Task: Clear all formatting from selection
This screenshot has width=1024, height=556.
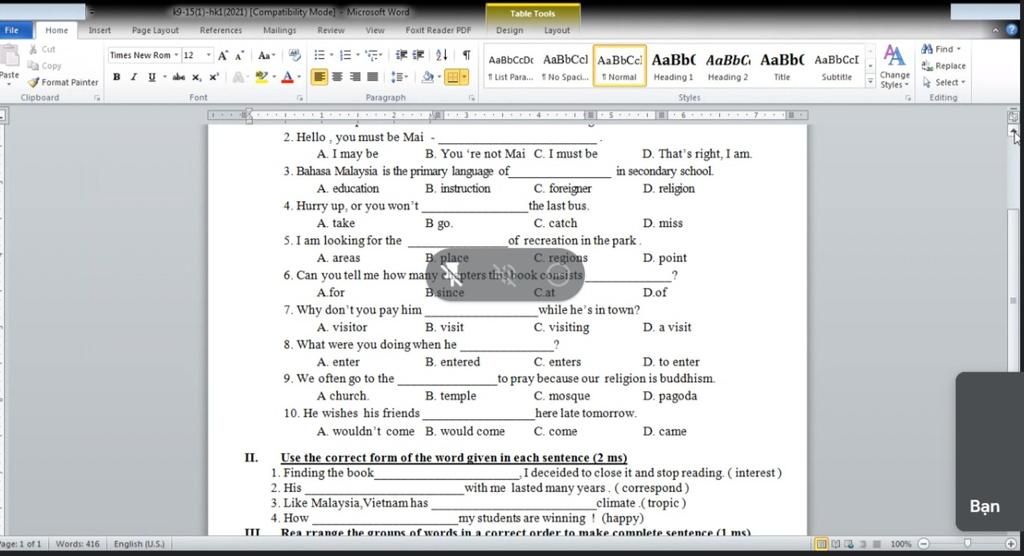Action: [x=295, y=56]
